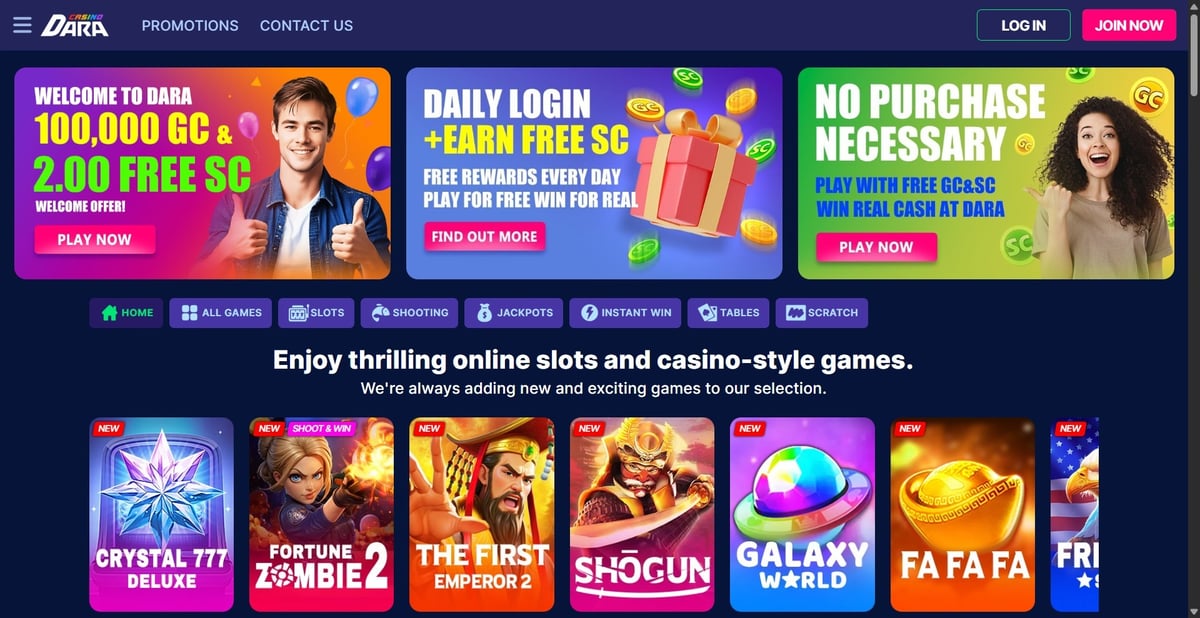The height and width of the screenshot is (618, 1200).
Task: Click Play Now on no purchase banner
Action: pyautogui.click(x=876, y=247)
